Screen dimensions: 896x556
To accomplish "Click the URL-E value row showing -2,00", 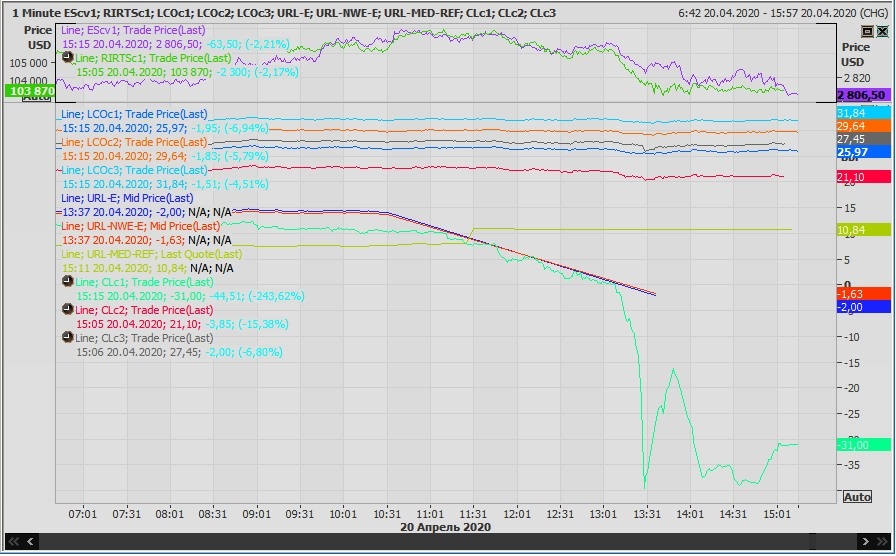I will coord(147,213).
